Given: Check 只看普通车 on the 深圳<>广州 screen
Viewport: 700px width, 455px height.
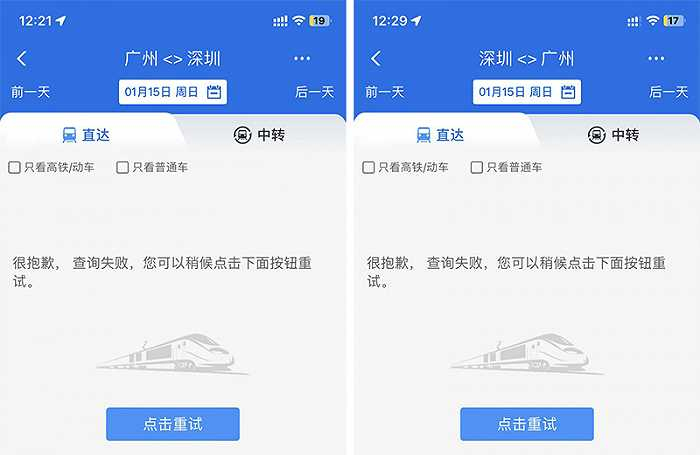Looking at the screenshot, I should (x=477, y=167).
